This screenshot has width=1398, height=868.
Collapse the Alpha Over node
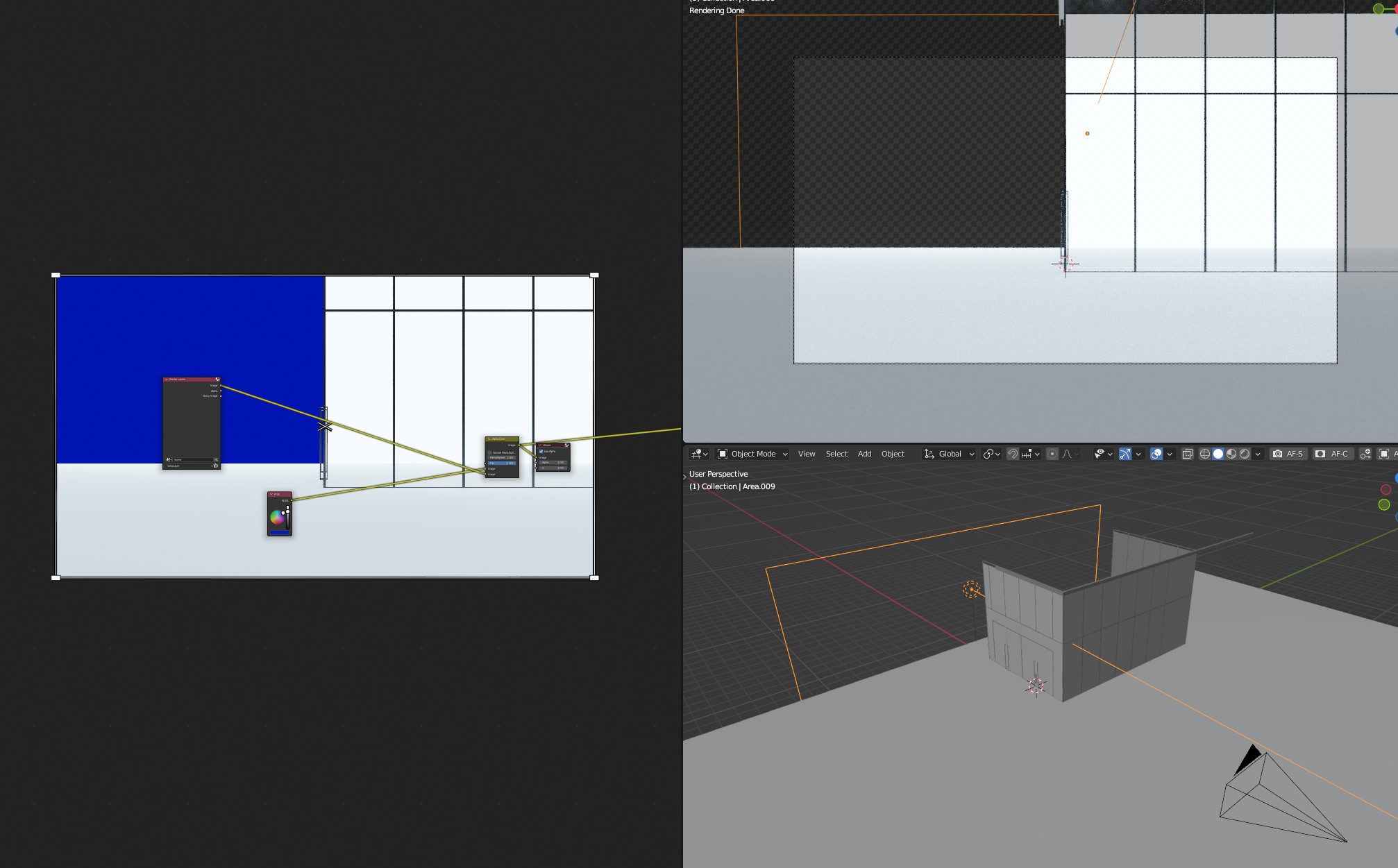pyautogui.click(x=489, y=439)
